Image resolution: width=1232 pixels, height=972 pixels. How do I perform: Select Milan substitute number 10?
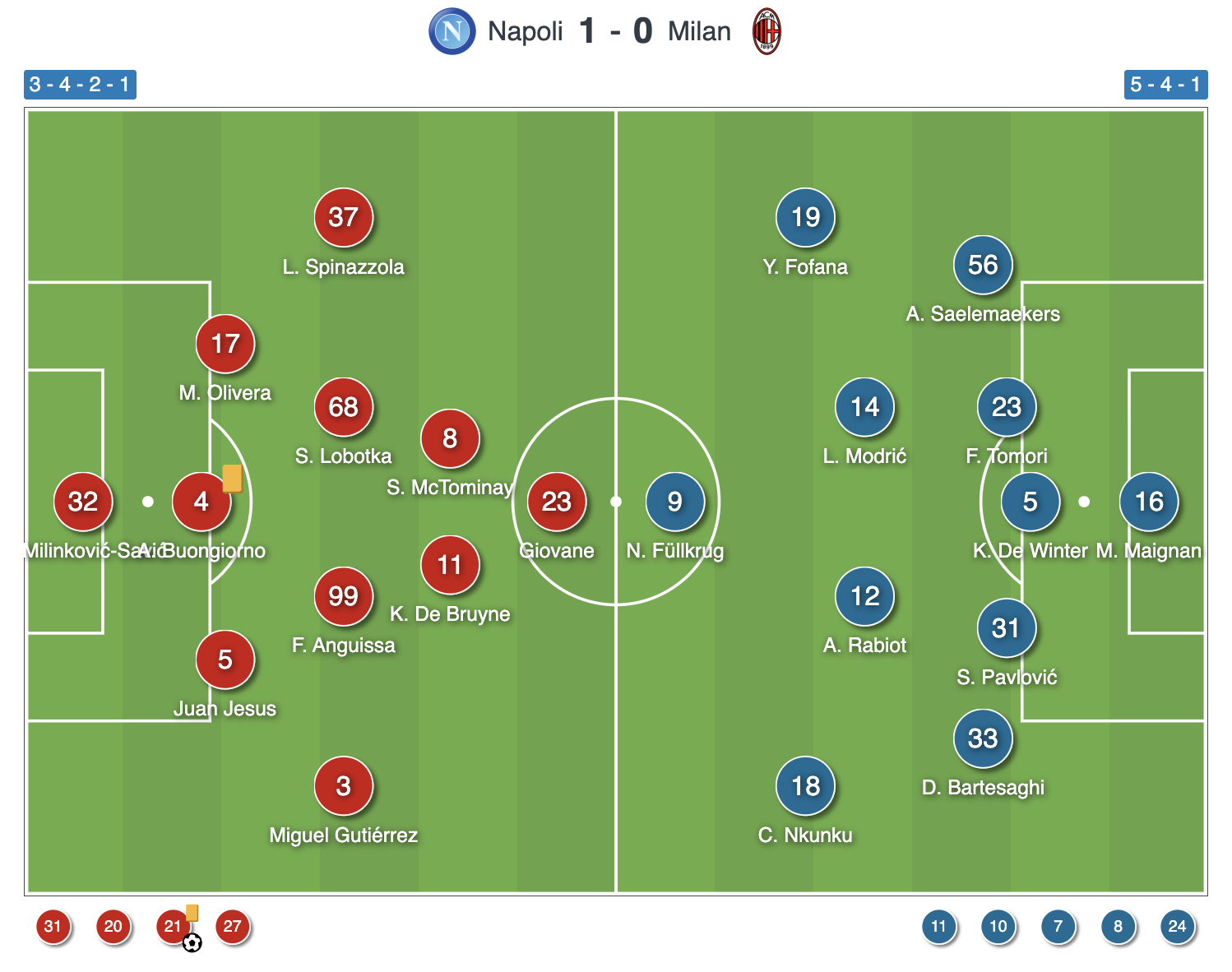click(998, 927)
